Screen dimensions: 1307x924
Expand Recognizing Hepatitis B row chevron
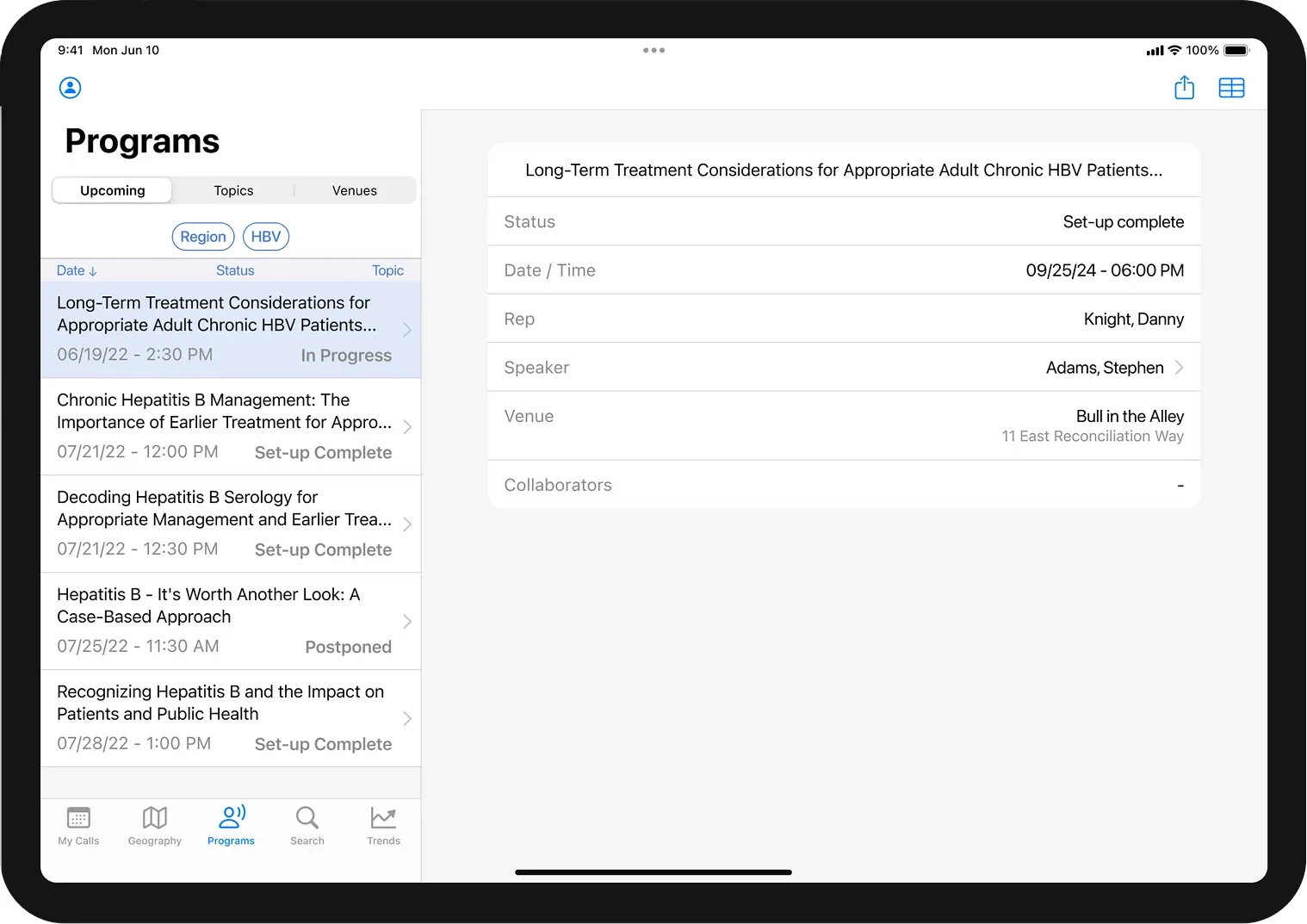(407, 719)
